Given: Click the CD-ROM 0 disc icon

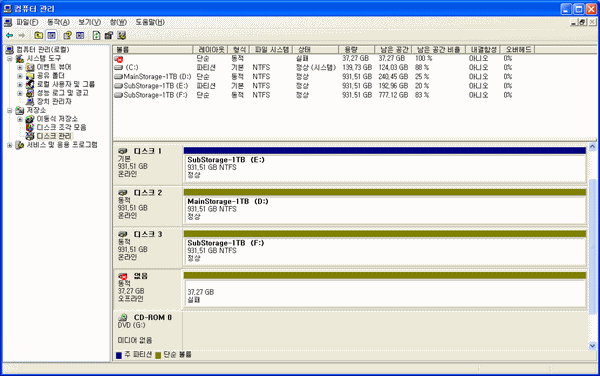Looking at the screenshot, I should [122, 317].
